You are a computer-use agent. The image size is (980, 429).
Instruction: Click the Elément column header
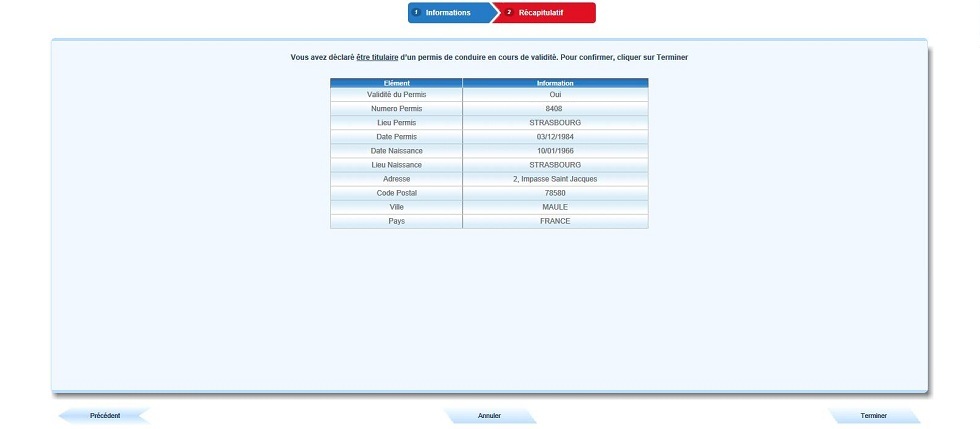point(396,83)
